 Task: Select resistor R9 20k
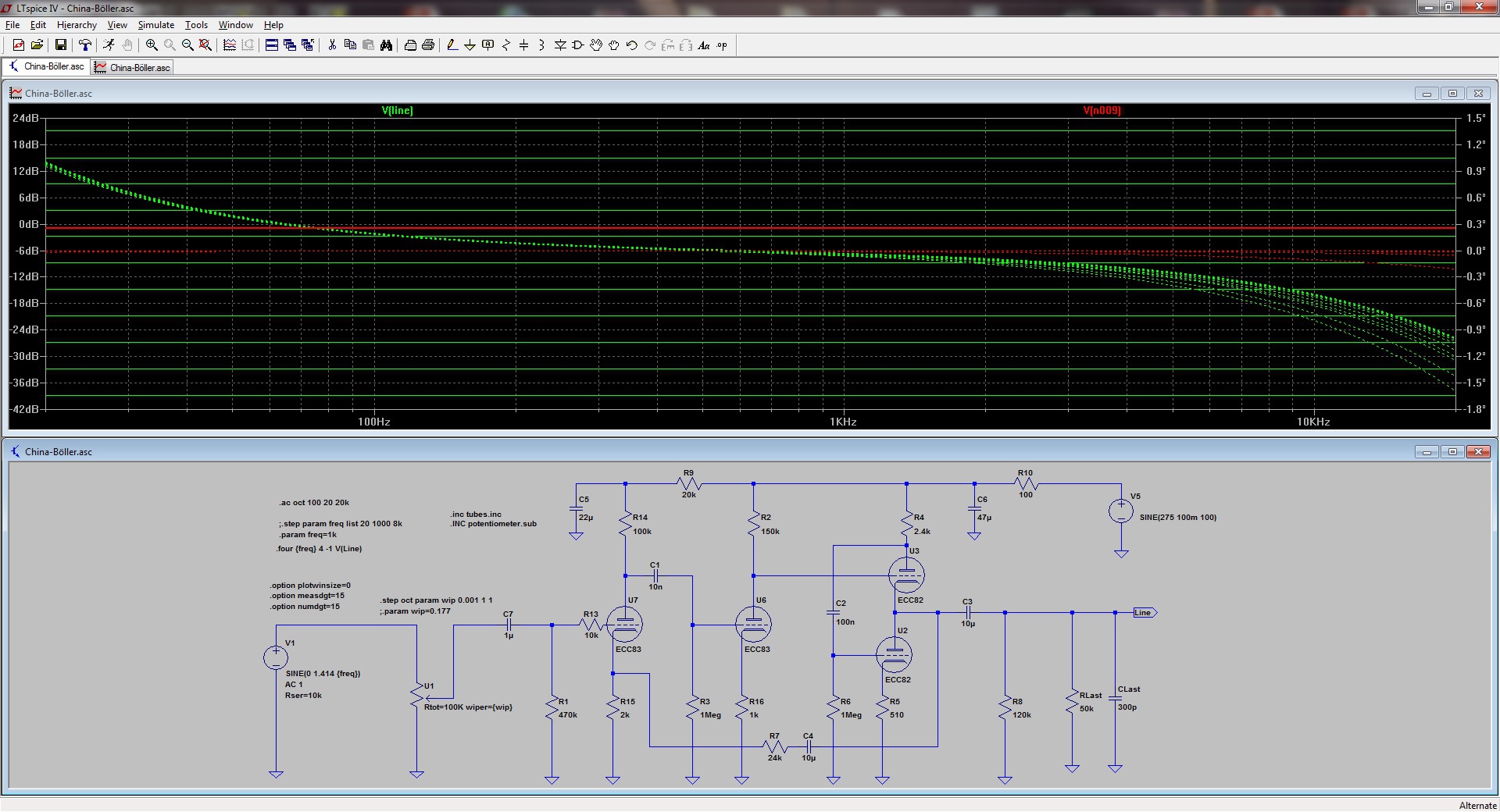coord(689,484)
